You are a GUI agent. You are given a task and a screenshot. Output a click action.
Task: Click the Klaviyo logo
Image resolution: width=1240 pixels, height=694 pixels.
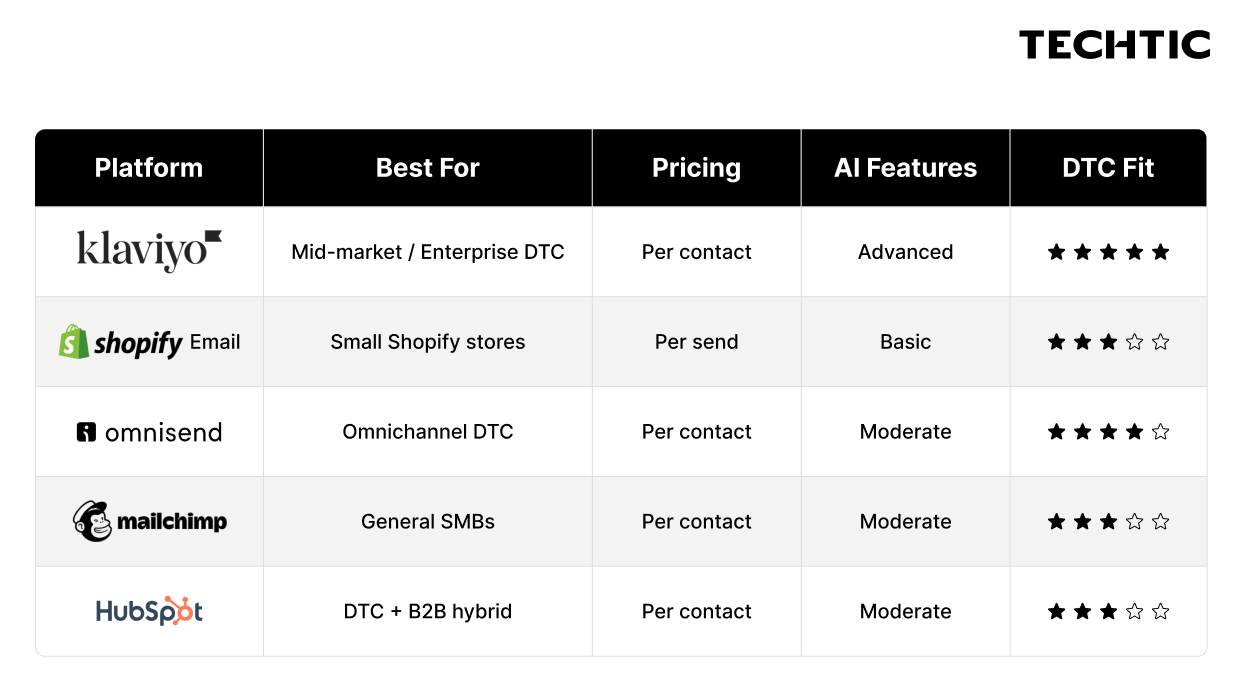[x=149, y=251]
